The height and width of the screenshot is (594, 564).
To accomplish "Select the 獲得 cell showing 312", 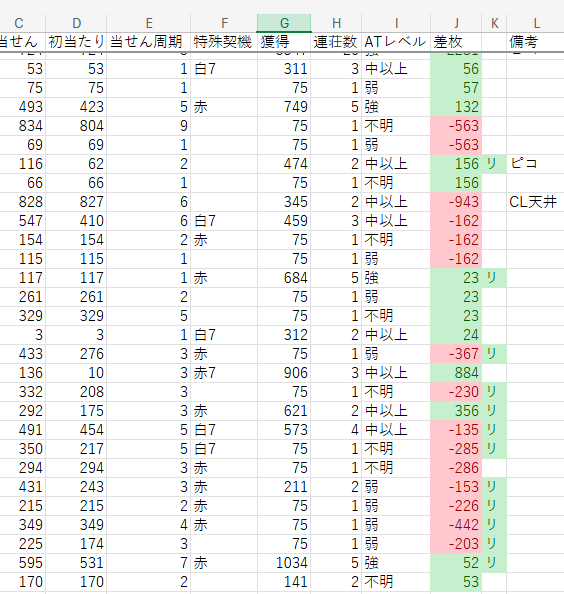I will click(284, 335).
